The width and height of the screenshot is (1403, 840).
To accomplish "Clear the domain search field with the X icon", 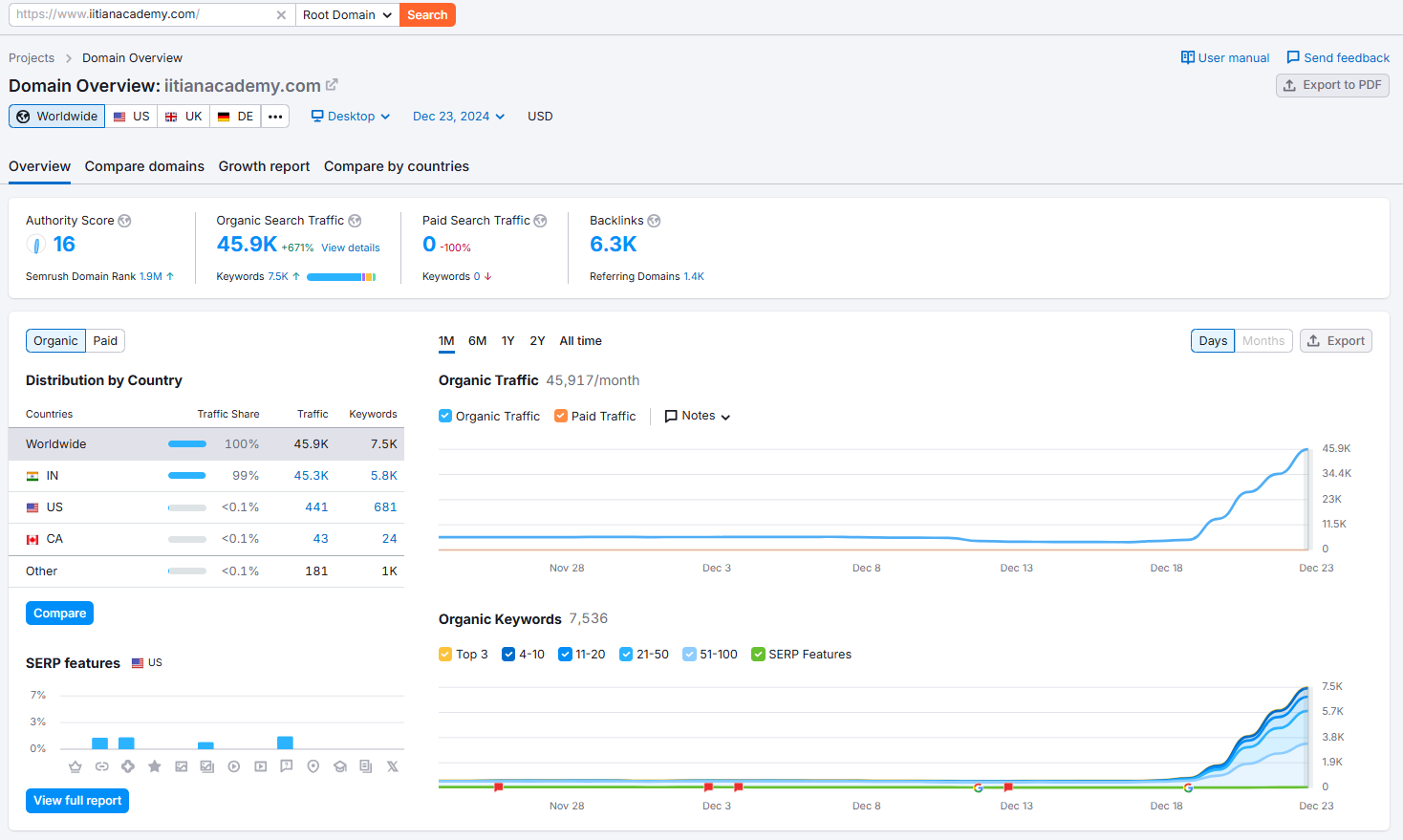I will click(281, 15).
